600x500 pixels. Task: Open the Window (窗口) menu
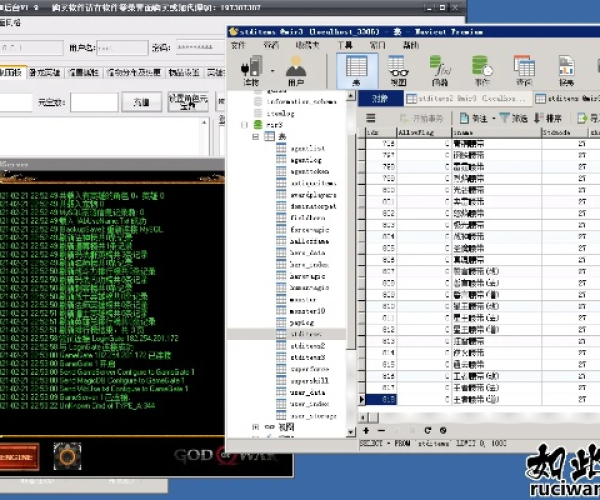click(x=377, y=45)
